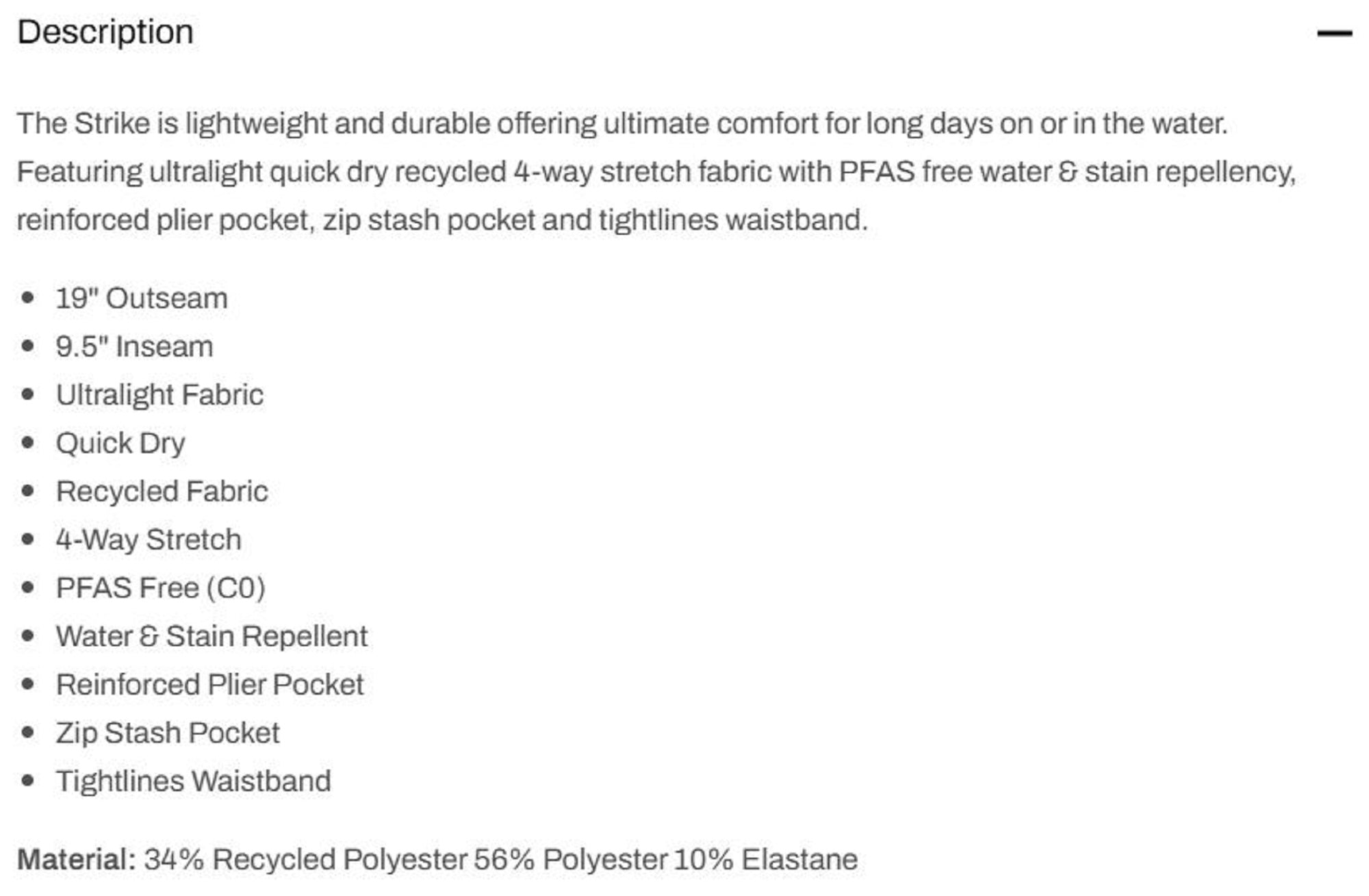Select the Recycled Fabric bullet item
This screenshot has height=896, width=1369.
coord(162,491)
